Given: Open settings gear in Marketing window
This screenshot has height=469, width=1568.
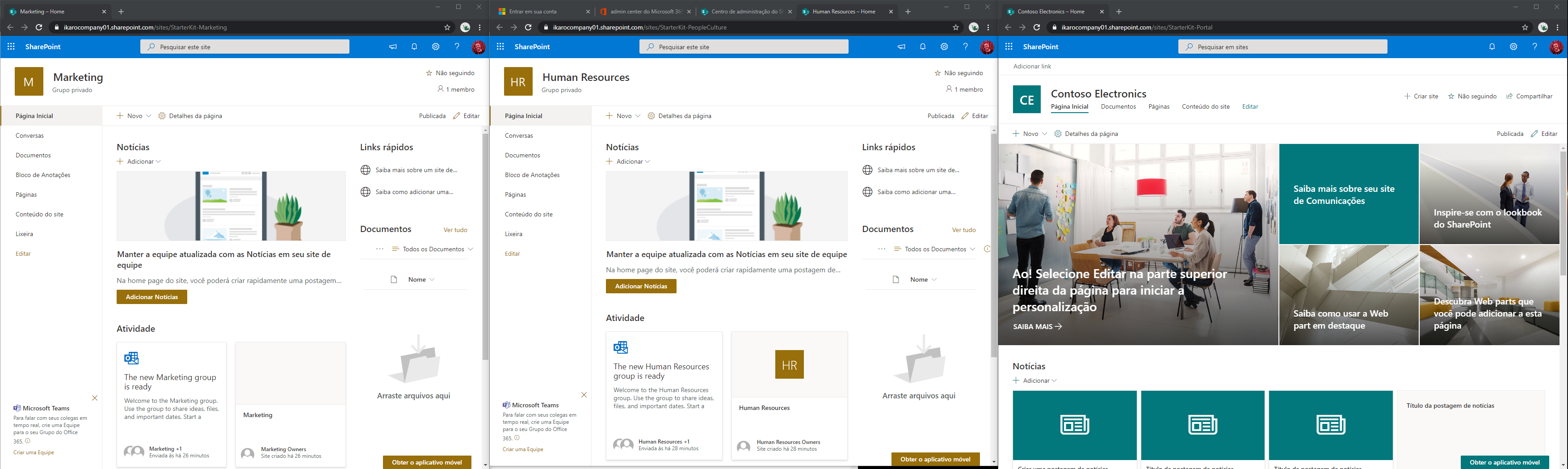Looking at the screenshot, I should 435,47.
